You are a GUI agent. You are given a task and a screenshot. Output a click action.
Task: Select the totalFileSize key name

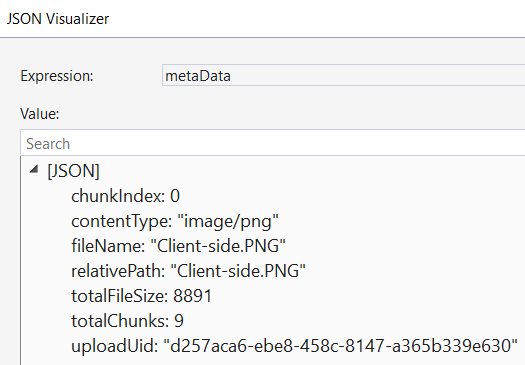click(x=120, y=296)
